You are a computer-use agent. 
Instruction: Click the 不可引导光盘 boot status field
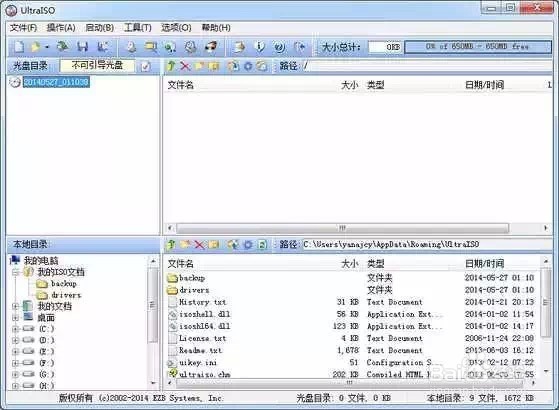coord(97,65)
